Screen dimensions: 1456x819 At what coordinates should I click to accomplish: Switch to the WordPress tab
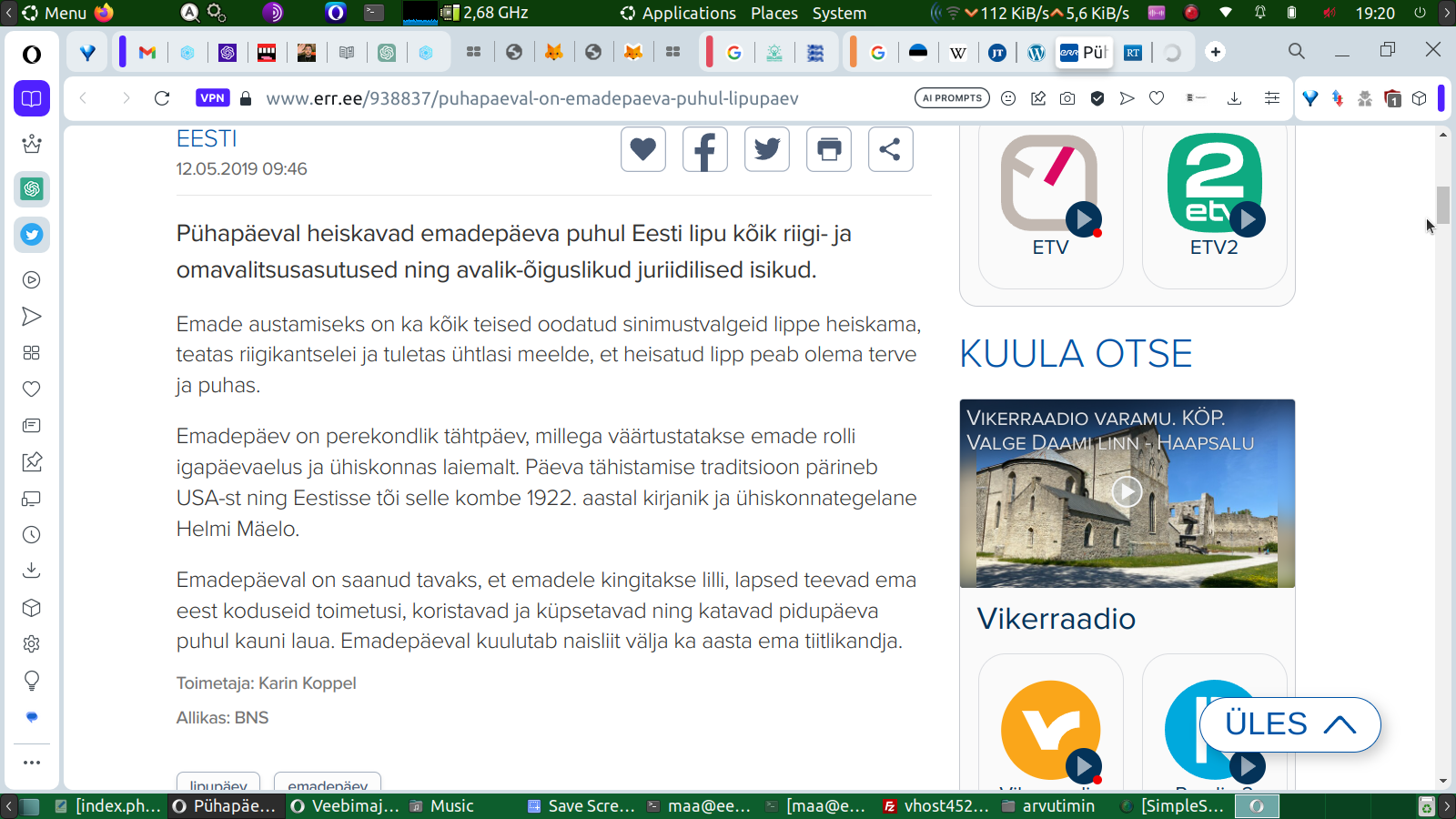tap(1036, 53)
